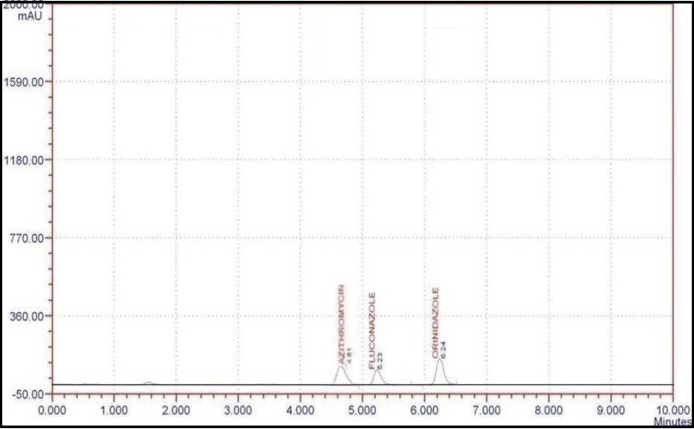The image size is (694, 429).
Task: Click the Azithromycin peak label
Action: [339, 322]
